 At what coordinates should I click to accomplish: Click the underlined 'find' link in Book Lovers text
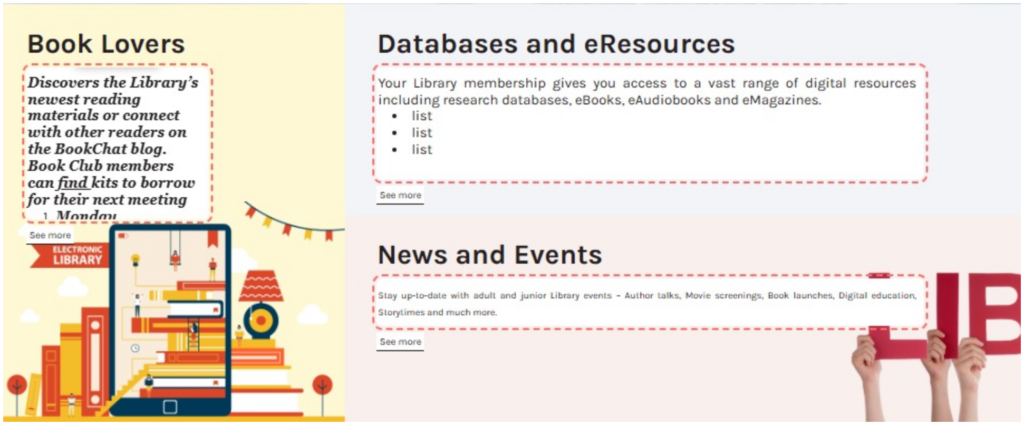pos(72,183)
